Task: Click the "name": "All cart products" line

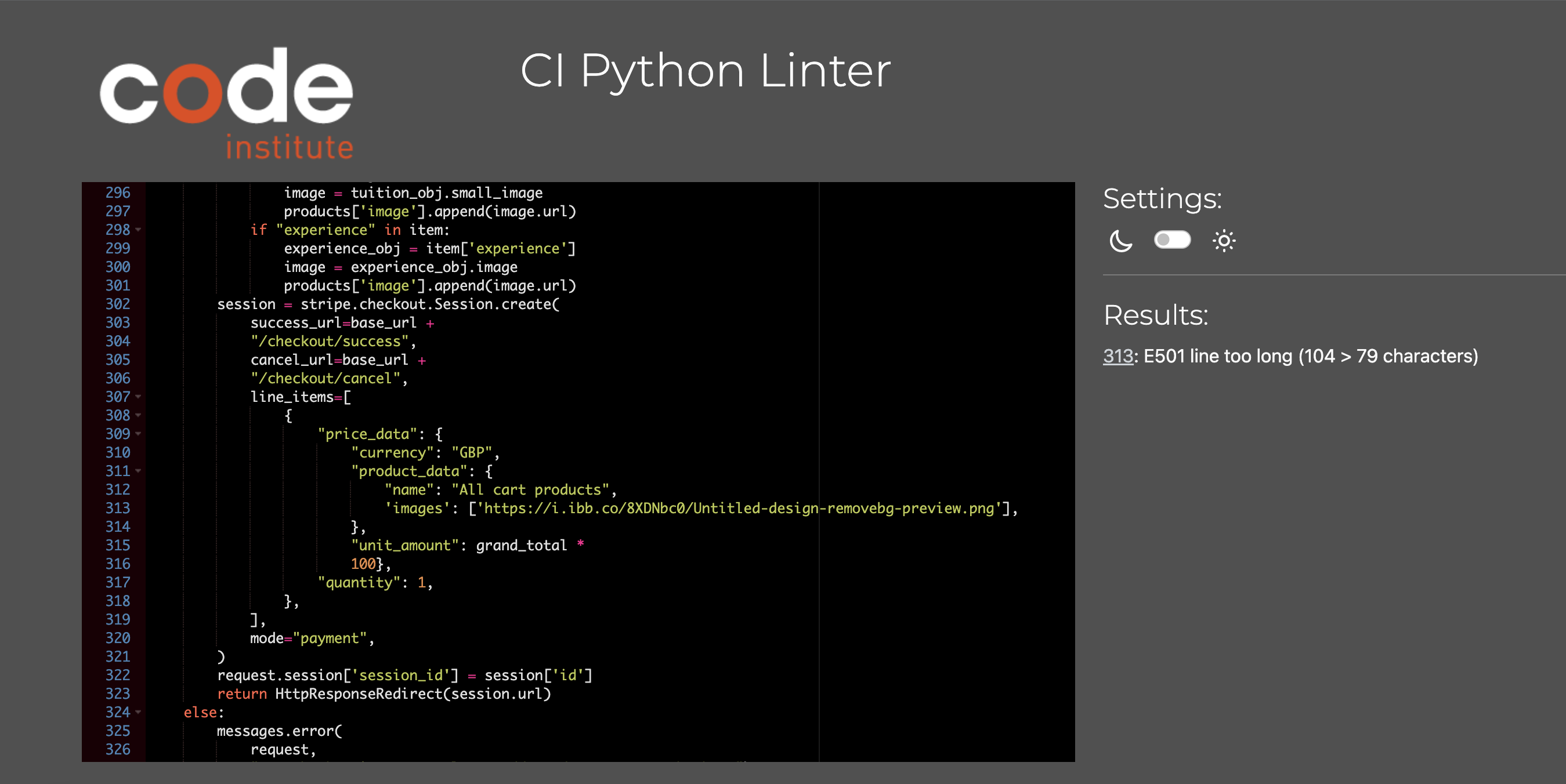Action: coord(501,490)
